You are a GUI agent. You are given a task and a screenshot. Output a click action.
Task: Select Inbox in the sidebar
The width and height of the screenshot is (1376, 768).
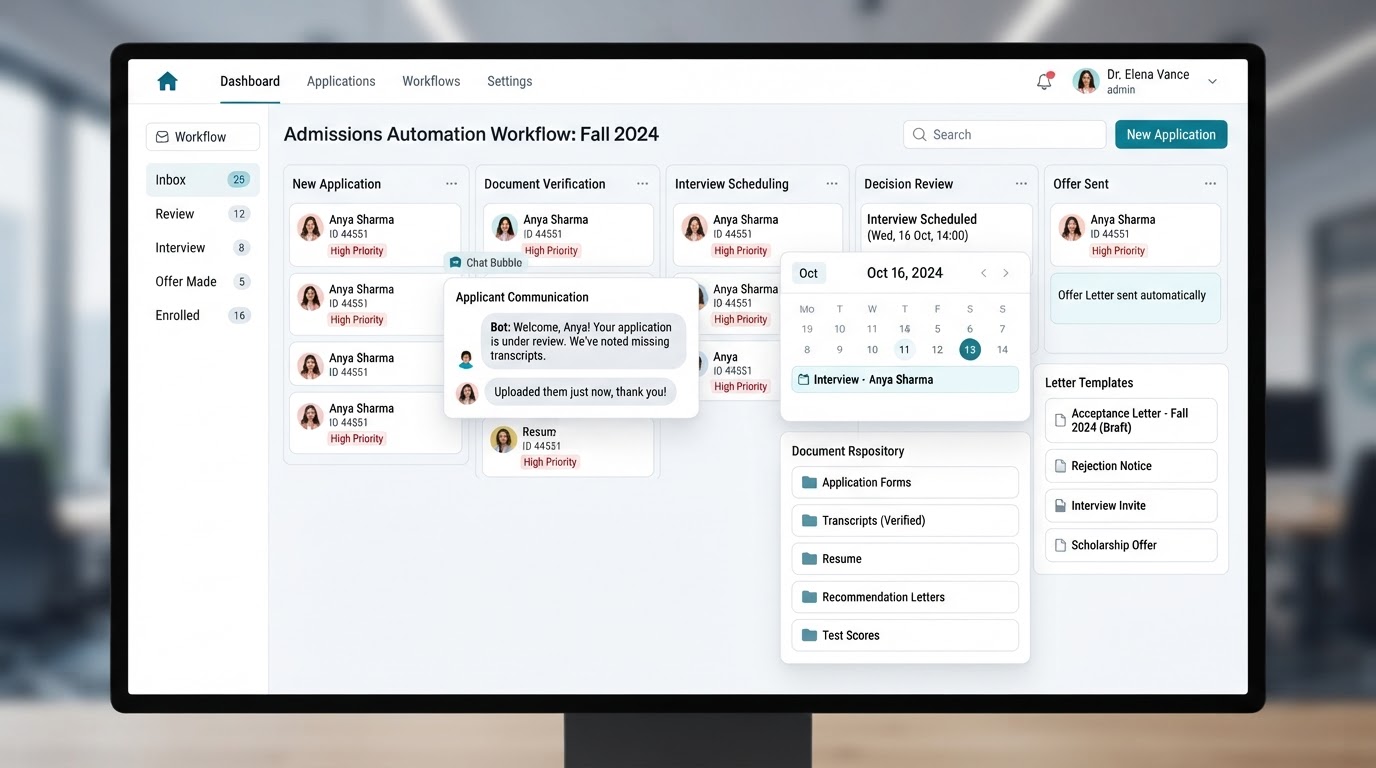click(203, 180)
